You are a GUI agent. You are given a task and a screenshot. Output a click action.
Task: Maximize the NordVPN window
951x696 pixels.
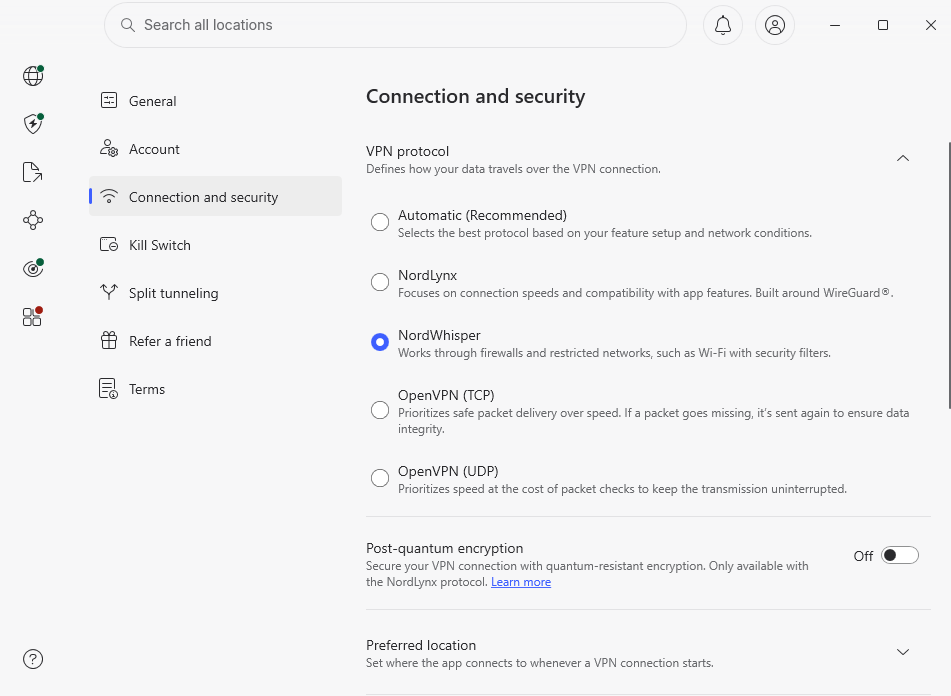883,25
